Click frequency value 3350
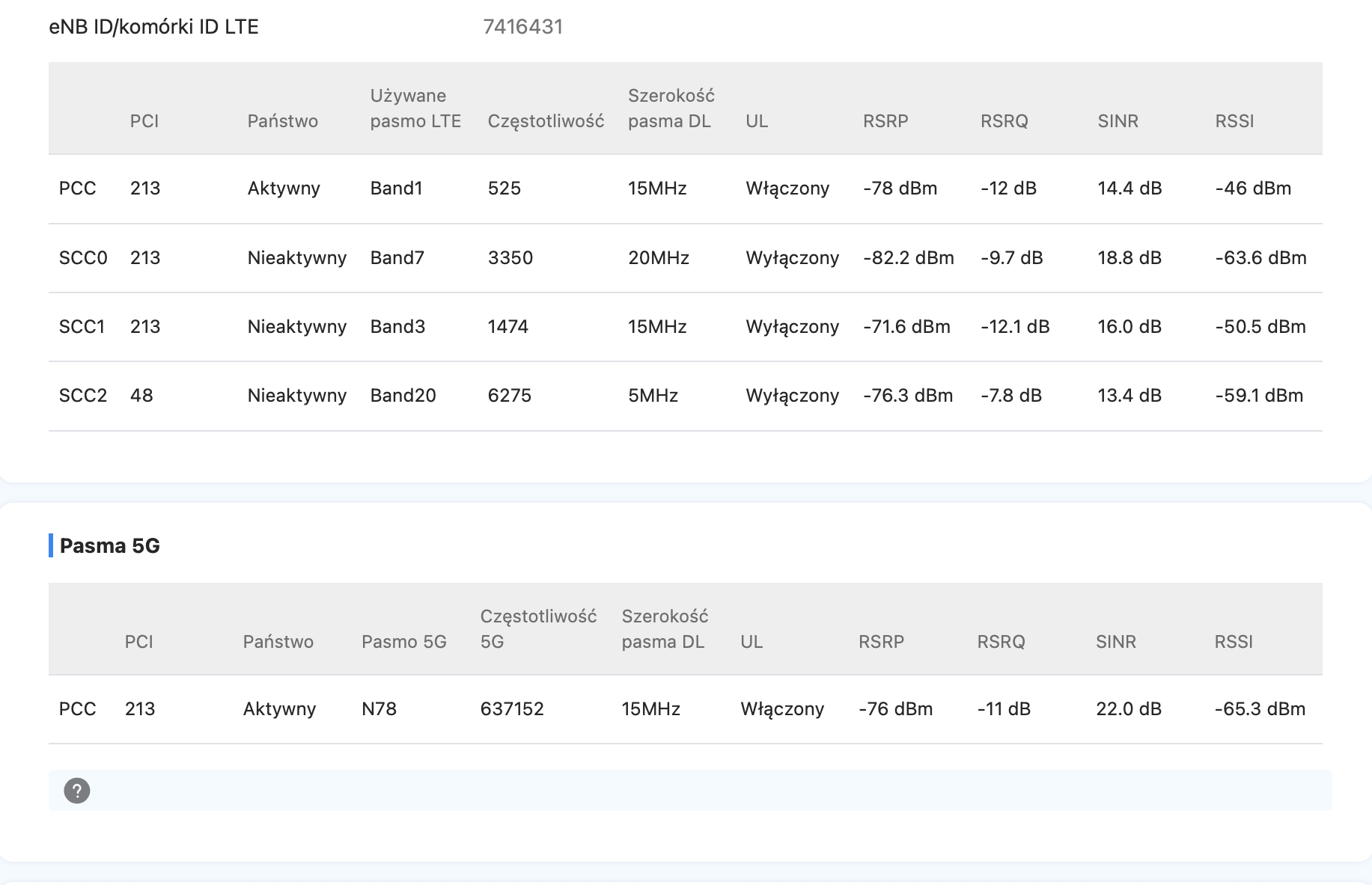 point(510,258)
